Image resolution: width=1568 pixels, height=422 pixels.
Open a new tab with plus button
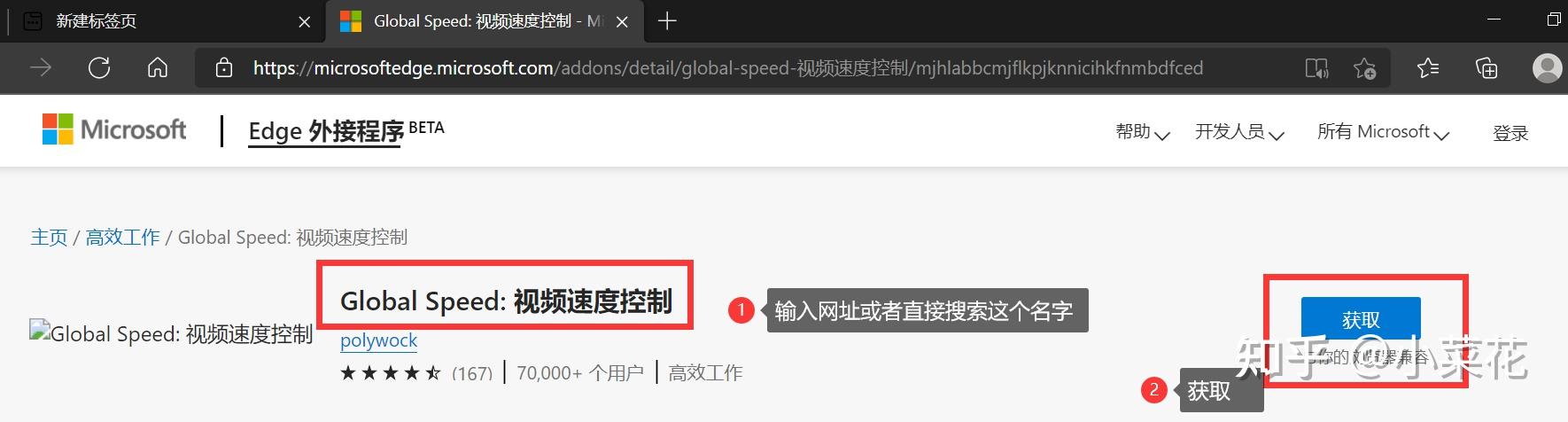click(x=667, y=21)
